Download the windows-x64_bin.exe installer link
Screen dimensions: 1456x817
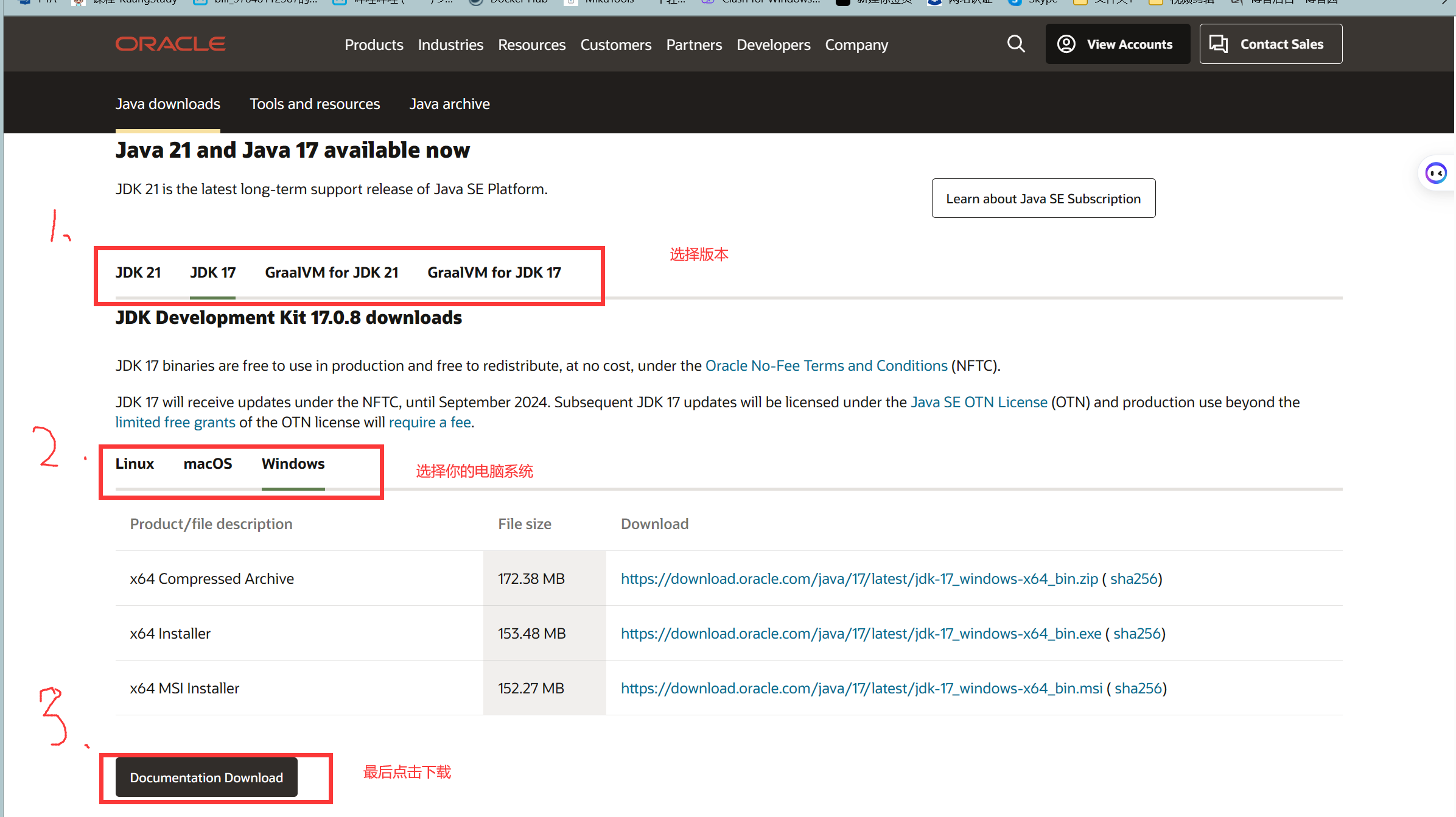(x=861, y=633)
